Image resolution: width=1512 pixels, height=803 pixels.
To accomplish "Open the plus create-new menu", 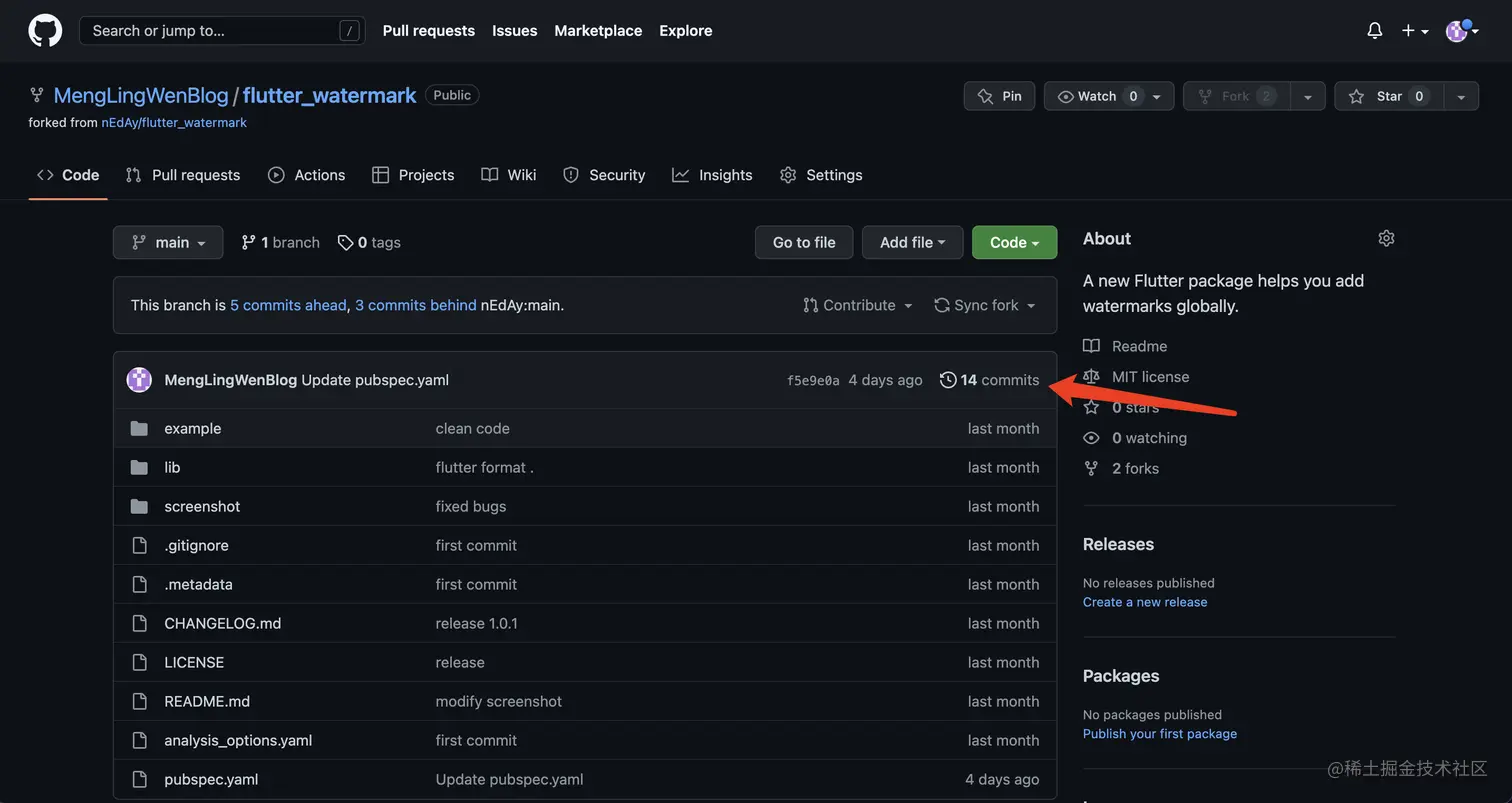I will (1414, 31).
